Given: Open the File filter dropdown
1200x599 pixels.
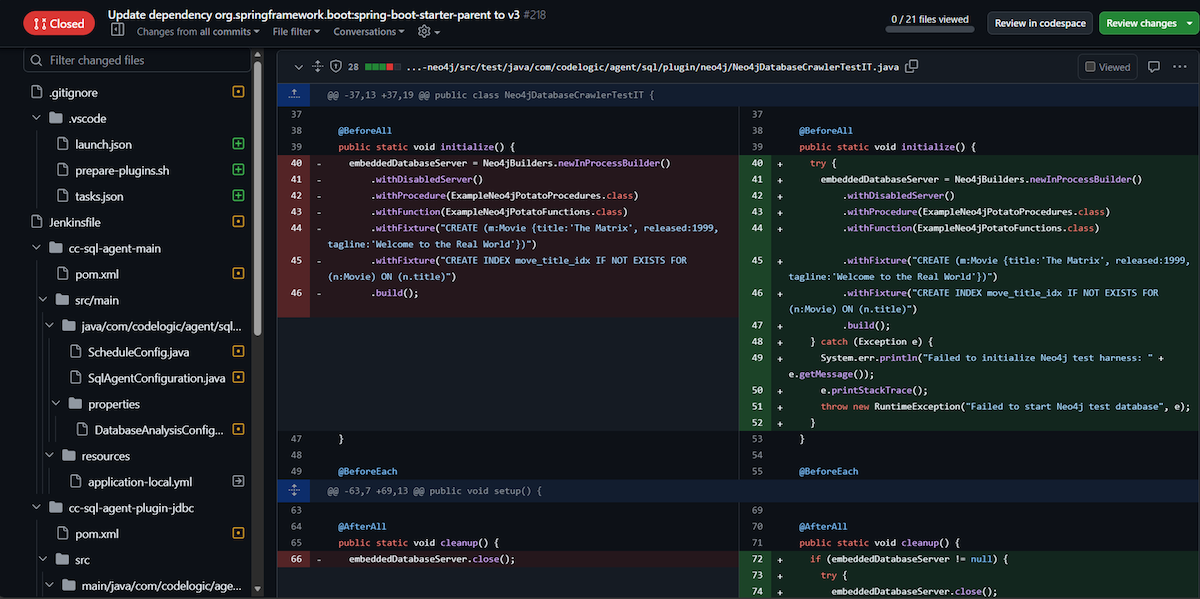Looking at the screenshot, I should tap(296, 31).
